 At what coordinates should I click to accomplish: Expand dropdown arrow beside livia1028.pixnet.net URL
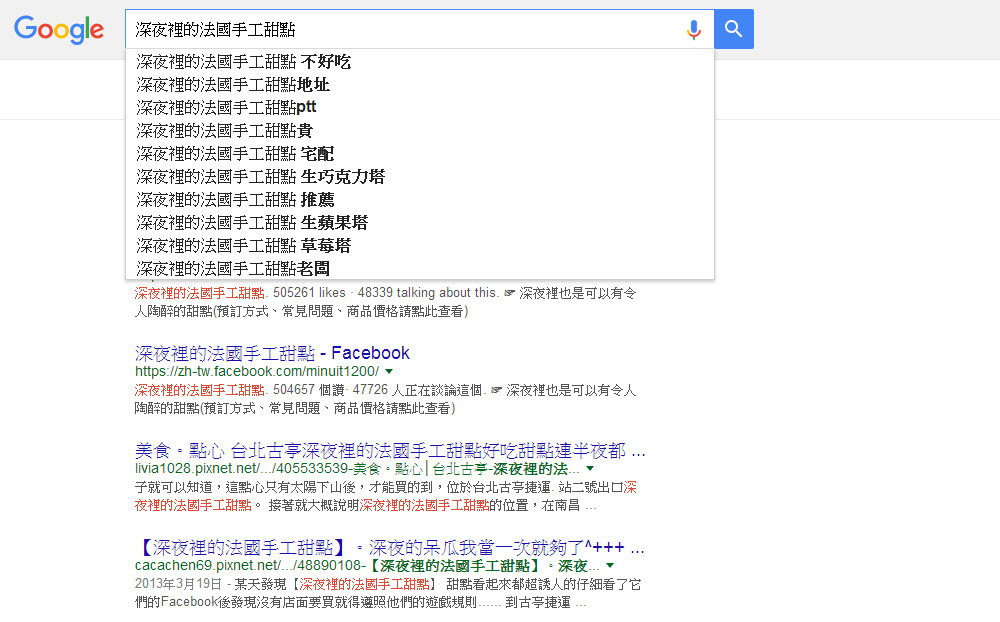590,468
